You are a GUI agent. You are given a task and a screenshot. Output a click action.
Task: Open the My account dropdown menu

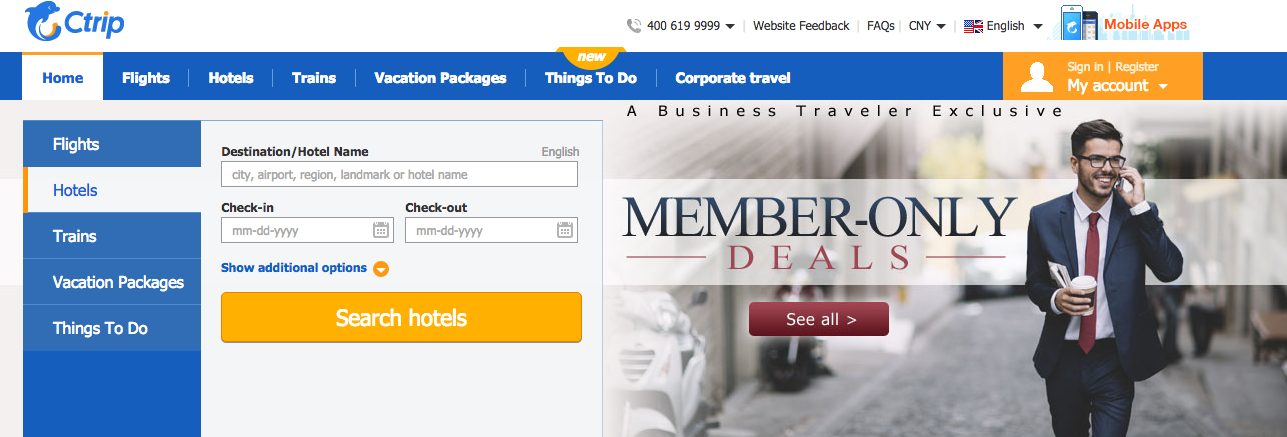[x=1117, y=86]
